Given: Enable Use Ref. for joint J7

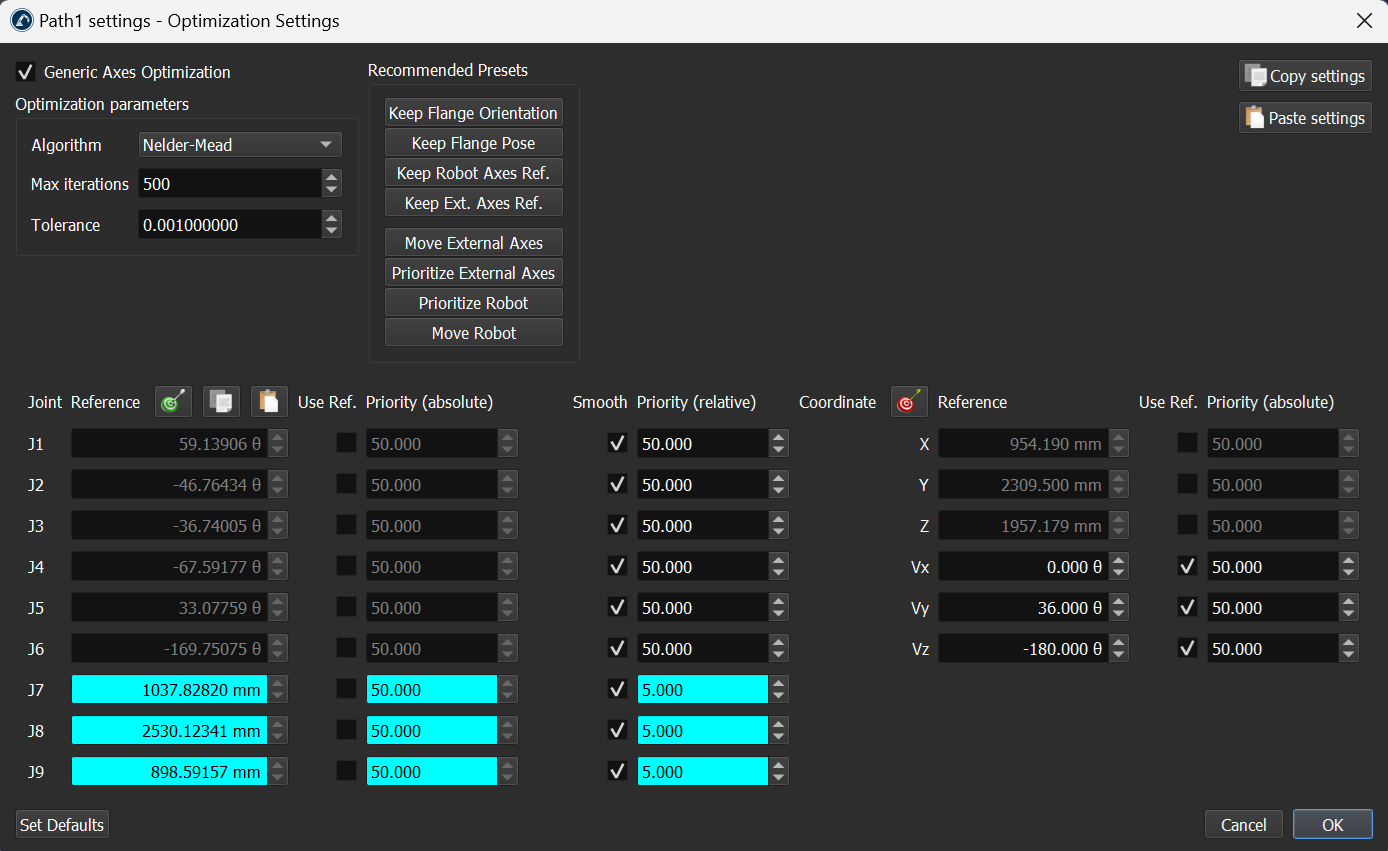Looking at the screenshot, I should (346, 689).
